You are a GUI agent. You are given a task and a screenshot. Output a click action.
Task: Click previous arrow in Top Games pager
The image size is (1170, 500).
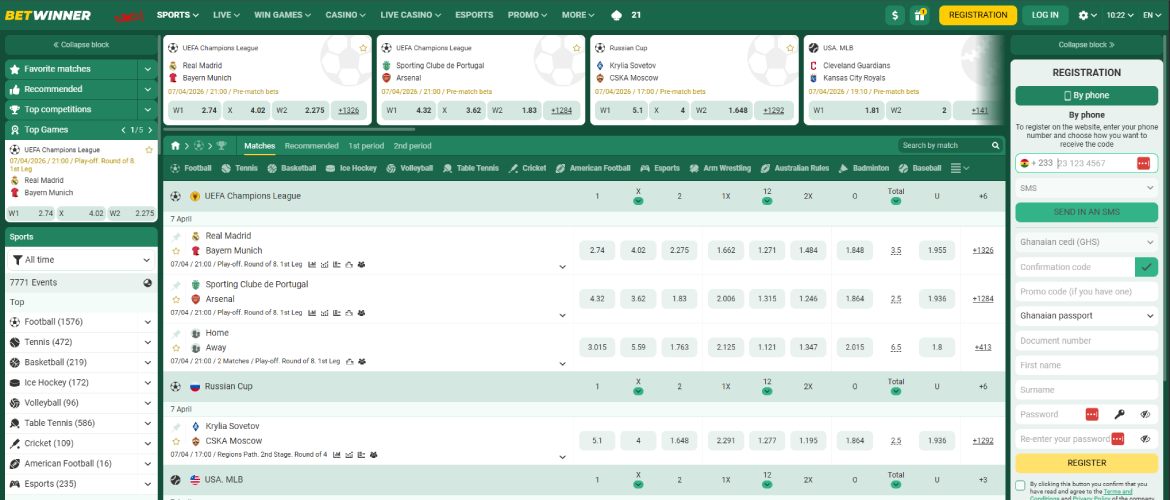click(x=124, y=130)
